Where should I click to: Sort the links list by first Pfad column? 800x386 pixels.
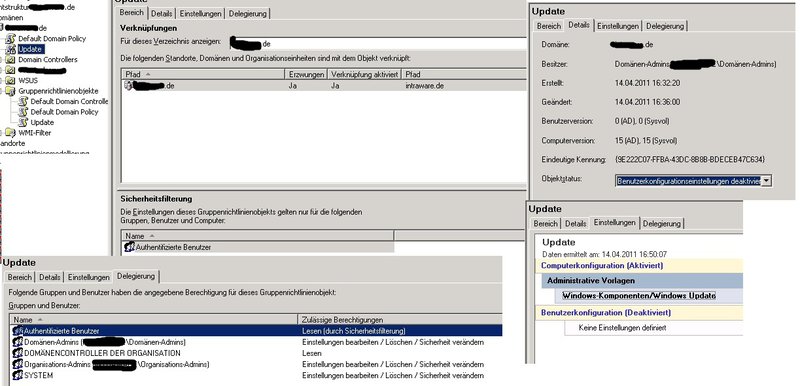click(203, 74)
